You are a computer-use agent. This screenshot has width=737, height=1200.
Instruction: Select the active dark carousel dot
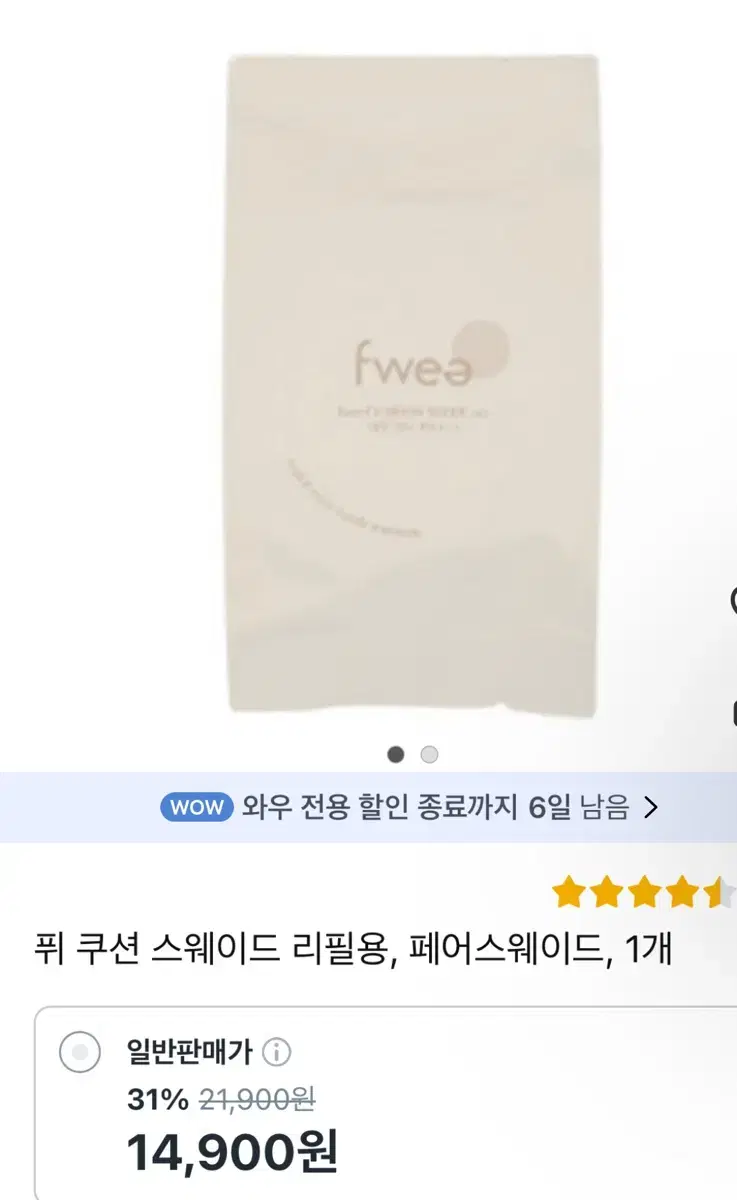click(x=396, y=754)
